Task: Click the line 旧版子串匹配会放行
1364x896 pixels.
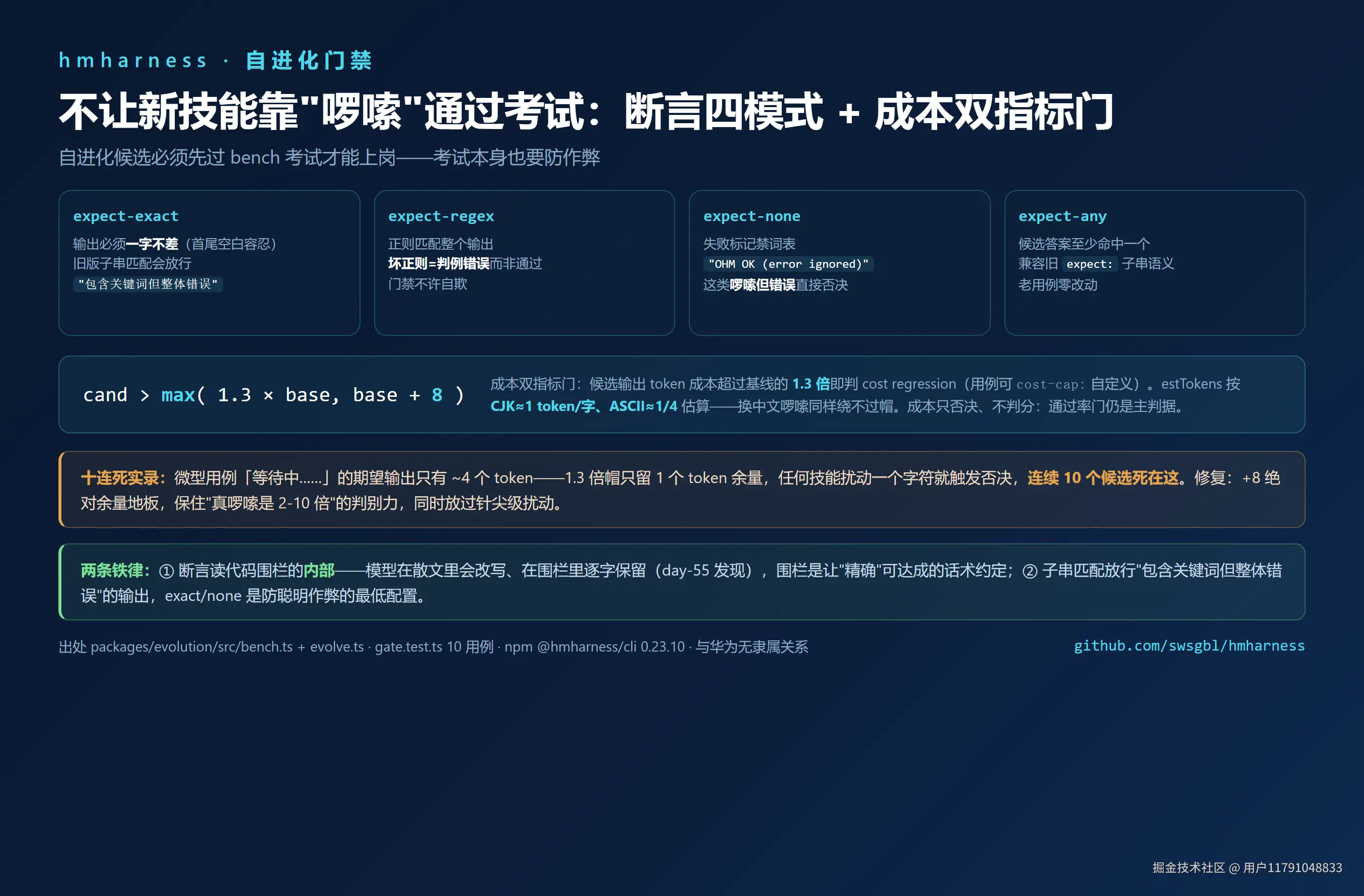Action: (132, 263)
